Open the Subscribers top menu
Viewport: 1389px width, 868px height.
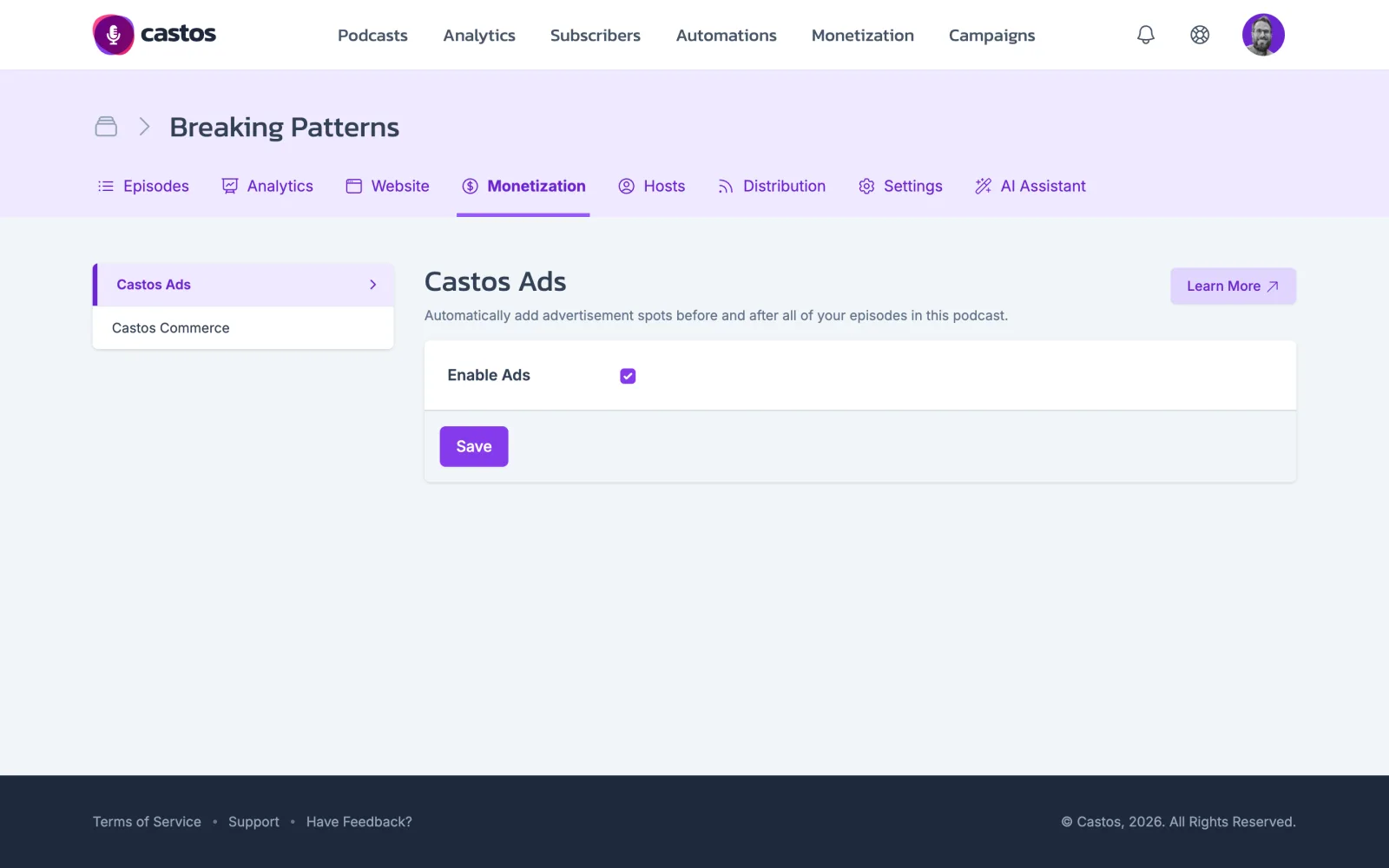[596, 36]
